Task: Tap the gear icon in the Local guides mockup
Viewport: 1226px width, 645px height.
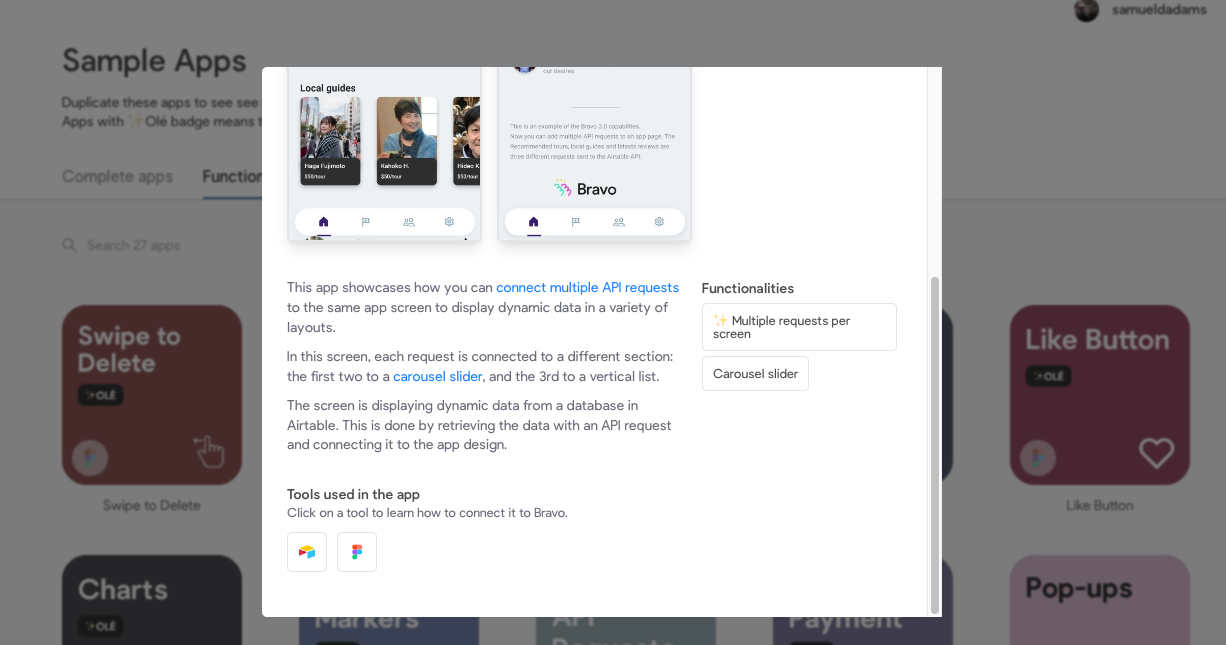Action: pos(449,222)
